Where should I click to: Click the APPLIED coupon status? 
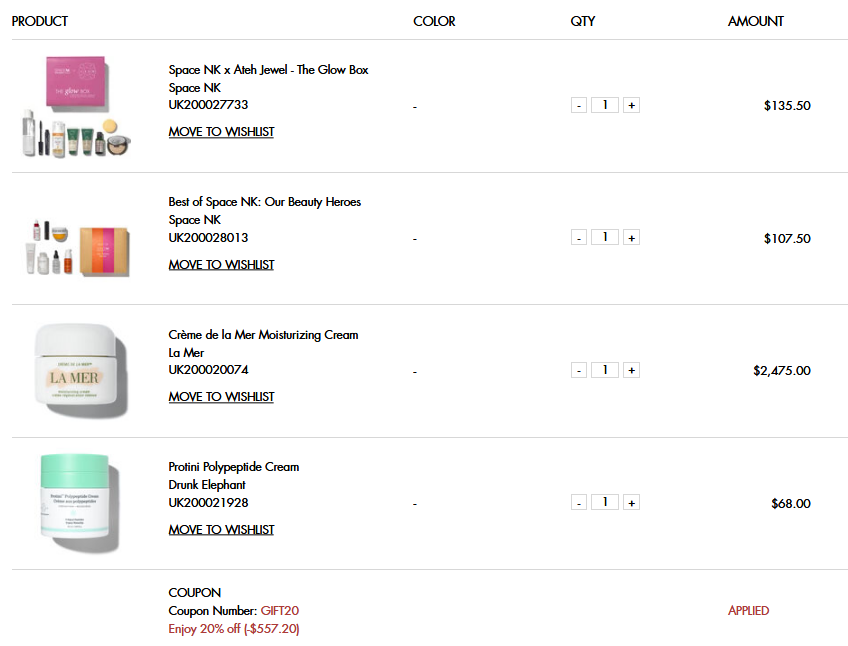(748, 610)
